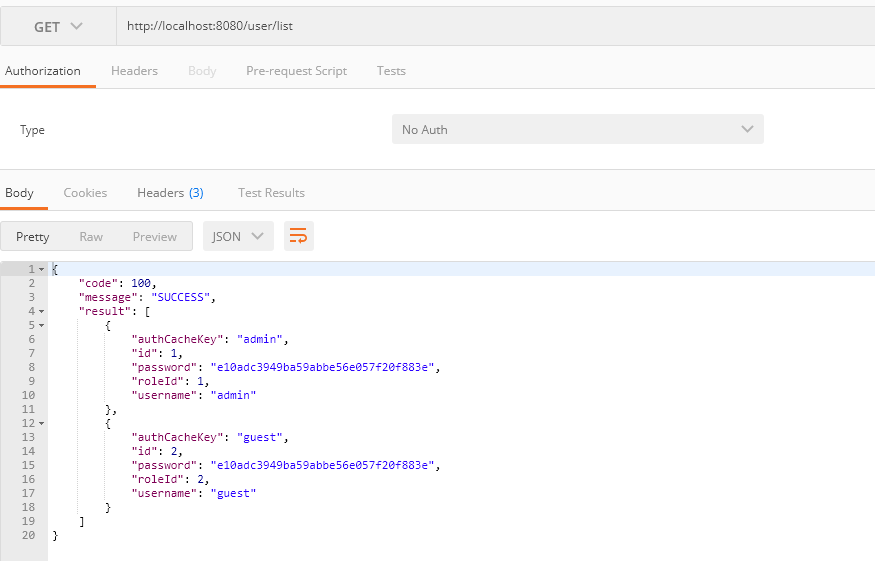875x561 pixels.
Task: Open the Tests tab
Action: click(x=391, y=71)
